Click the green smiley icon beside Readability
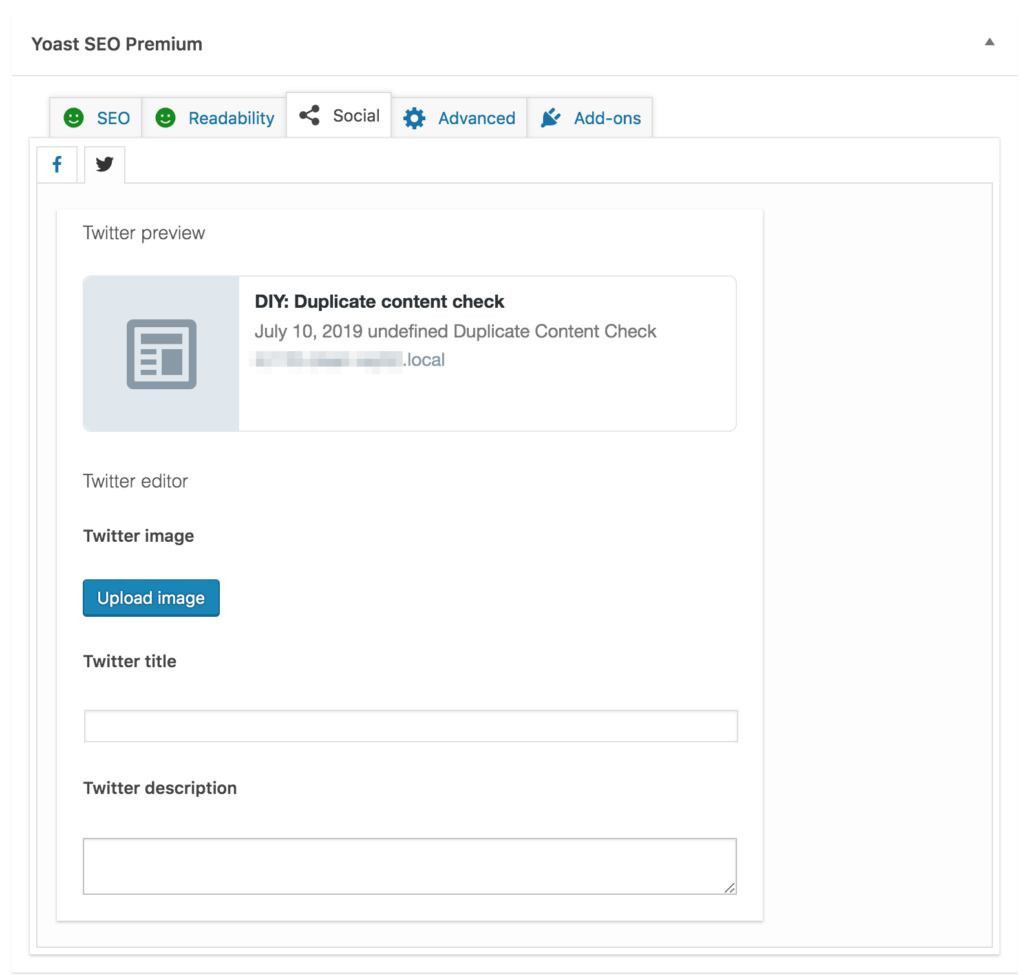This screenshot has height=975, width=1024. 165,118
